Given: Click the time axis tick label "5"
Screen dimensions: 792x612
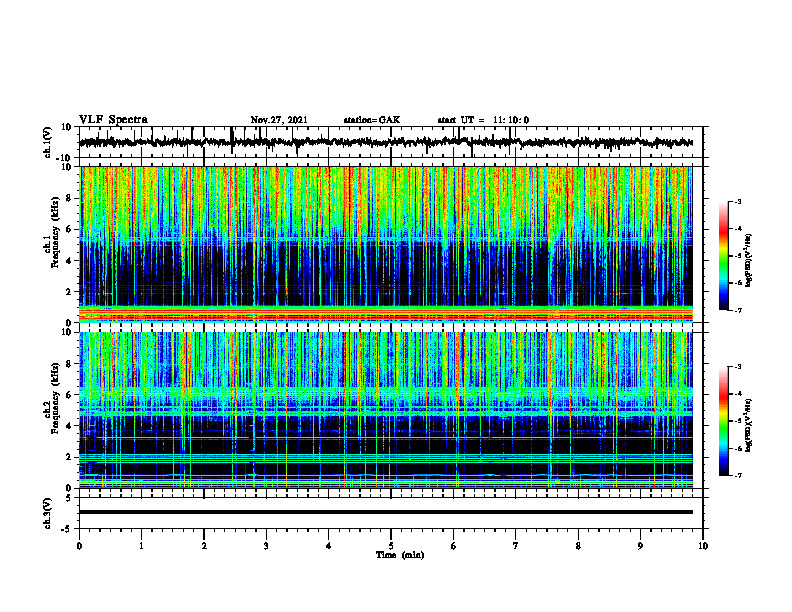Looking at the screenshot, I should pyautogui.click(x=391, y=546).
